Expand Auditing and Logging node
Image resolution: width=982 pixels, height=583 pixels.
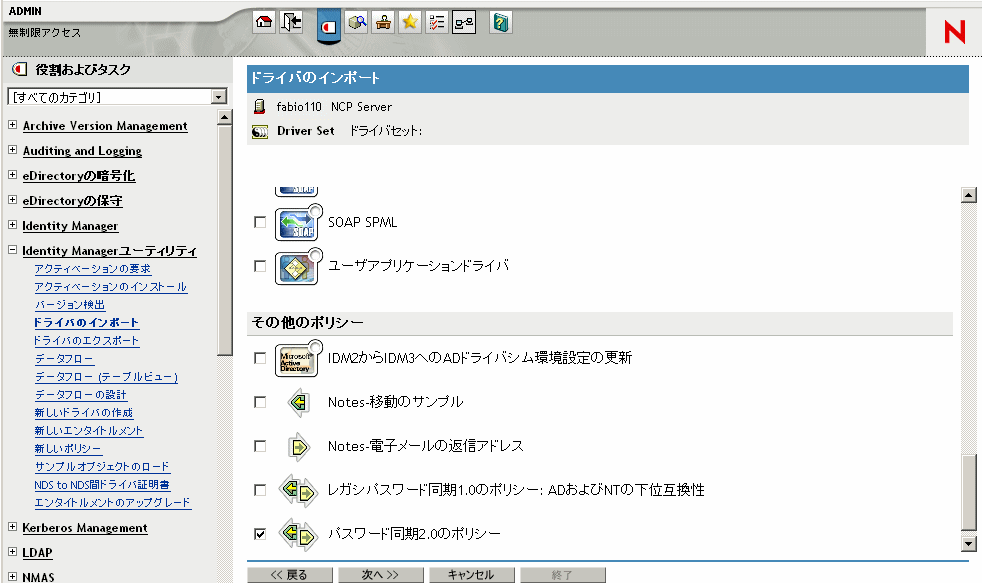(x=13, y=150)
